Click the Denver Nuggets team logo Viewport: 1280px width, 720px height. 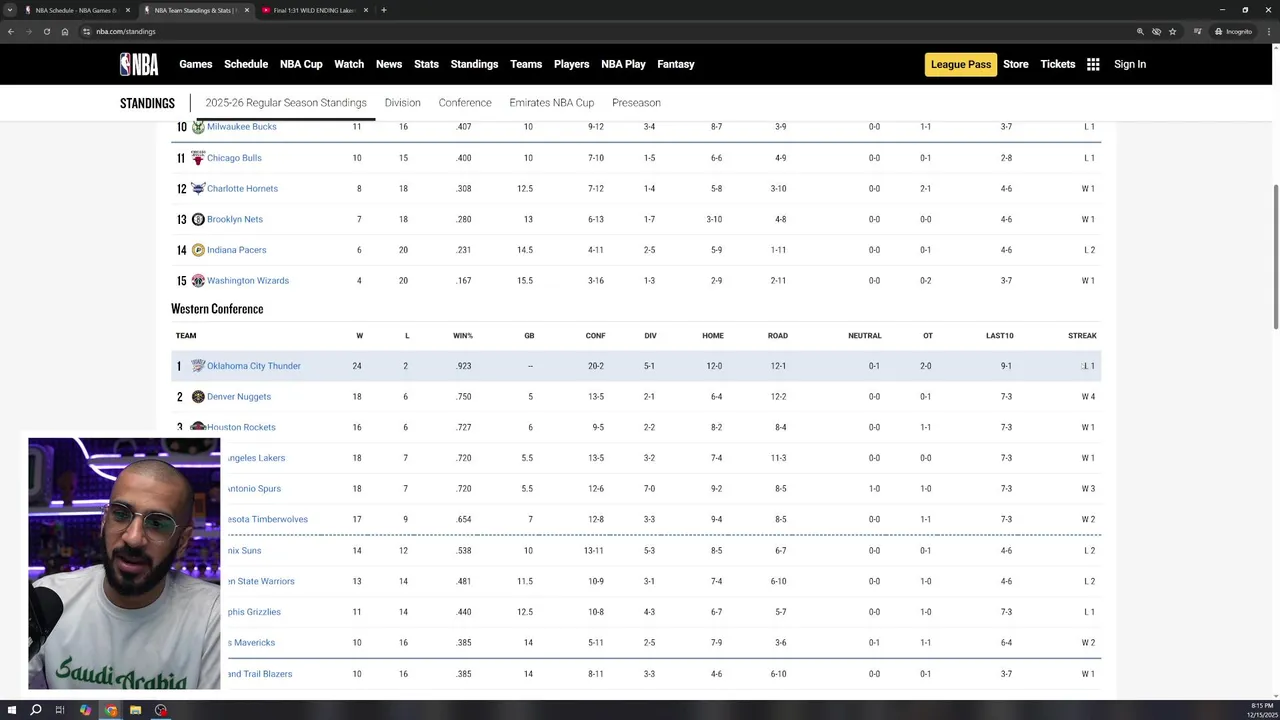(x=198, y=397)
